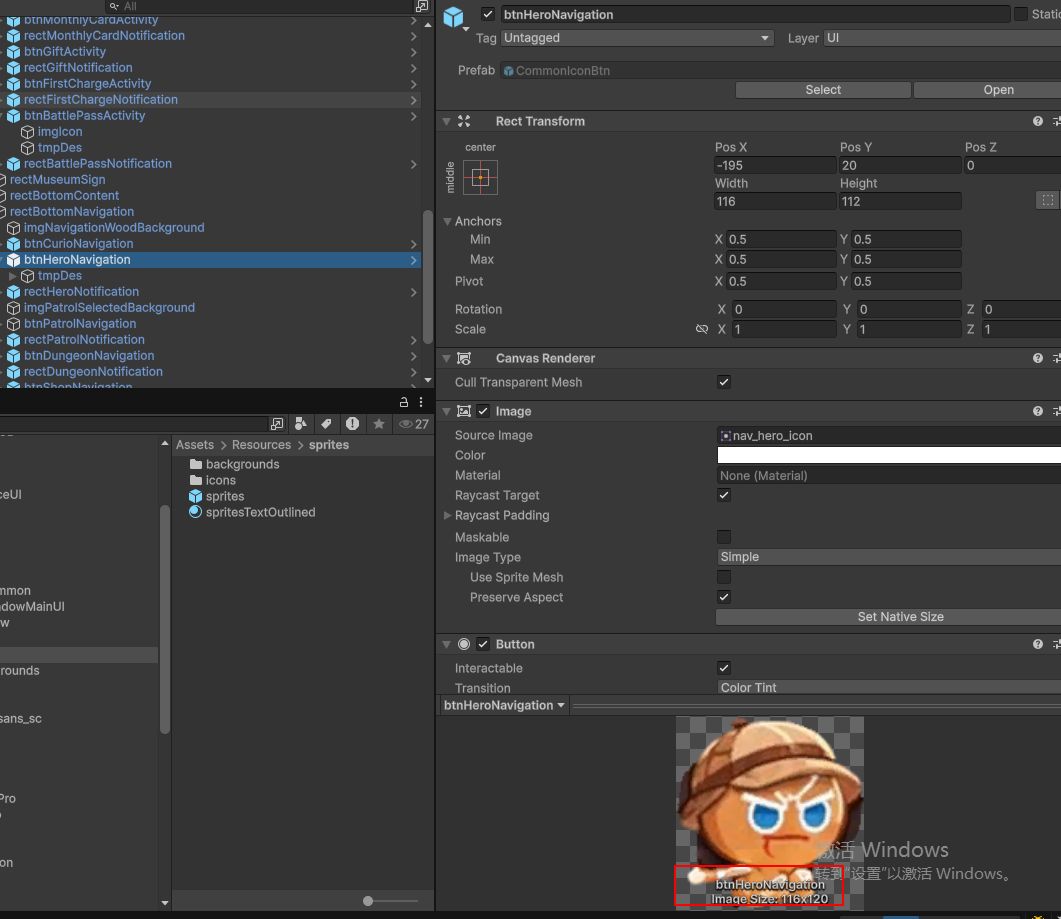Screen dimensions: 1061x919
Task: Click the Color swatch of the Image
Action: (x=888, y=455)
